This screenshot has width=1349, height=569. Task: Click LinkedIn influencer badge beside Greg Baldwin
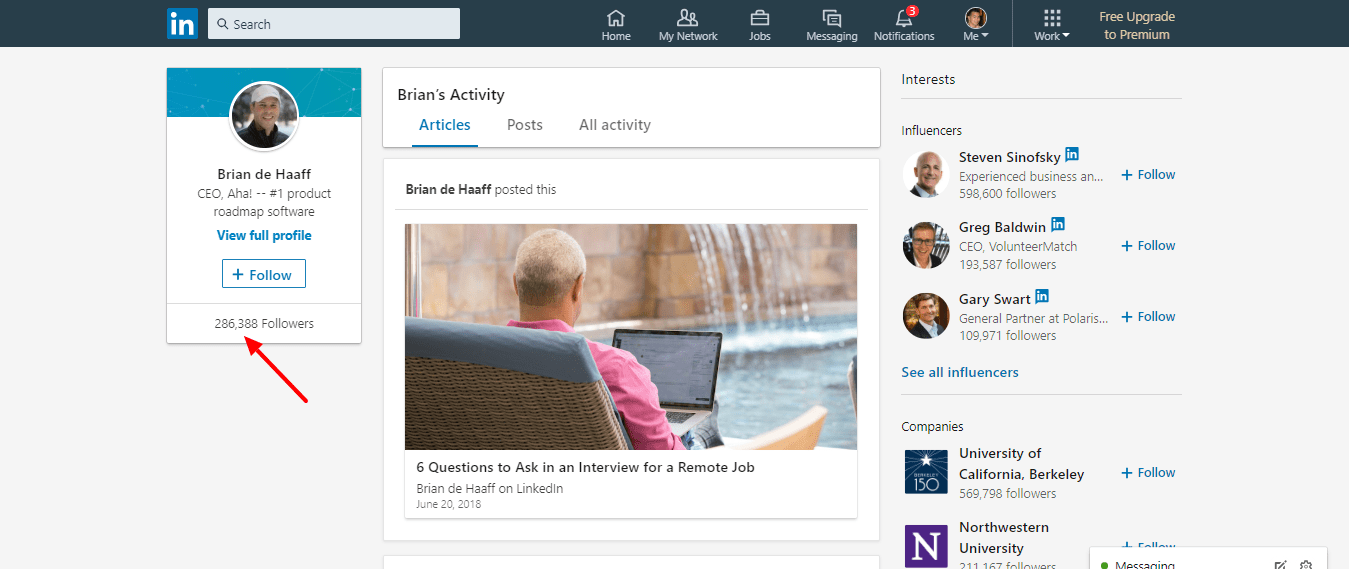(x=1058, y=225)
